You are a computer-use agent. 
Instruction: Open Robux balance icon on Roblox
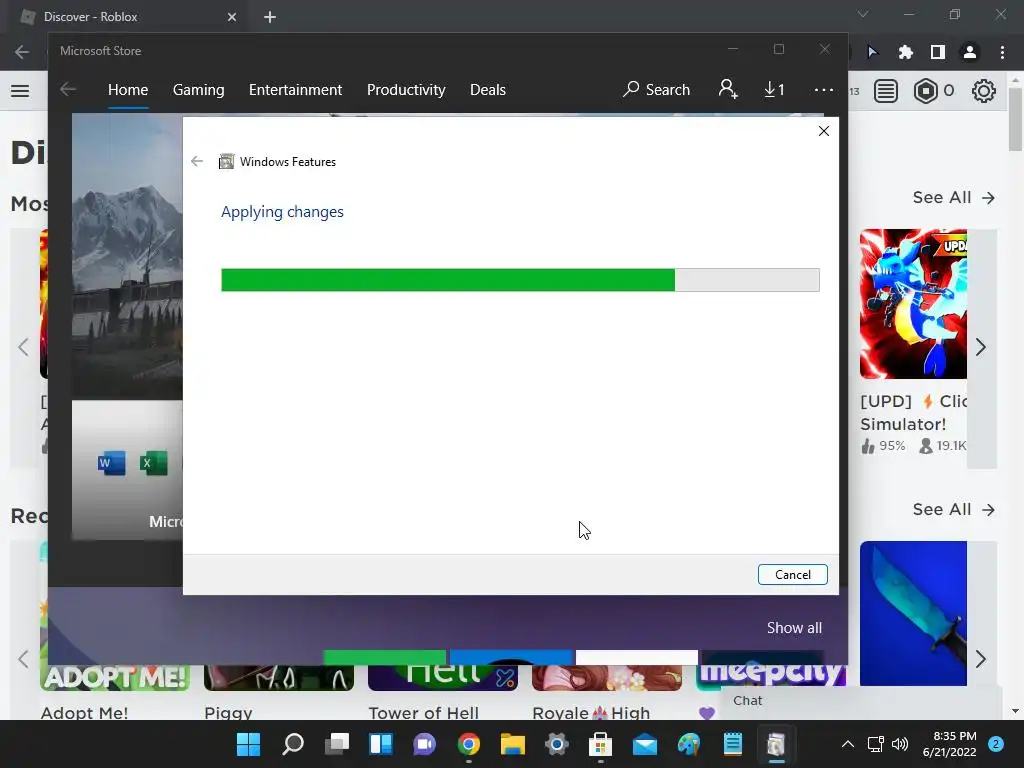point(925,91)
